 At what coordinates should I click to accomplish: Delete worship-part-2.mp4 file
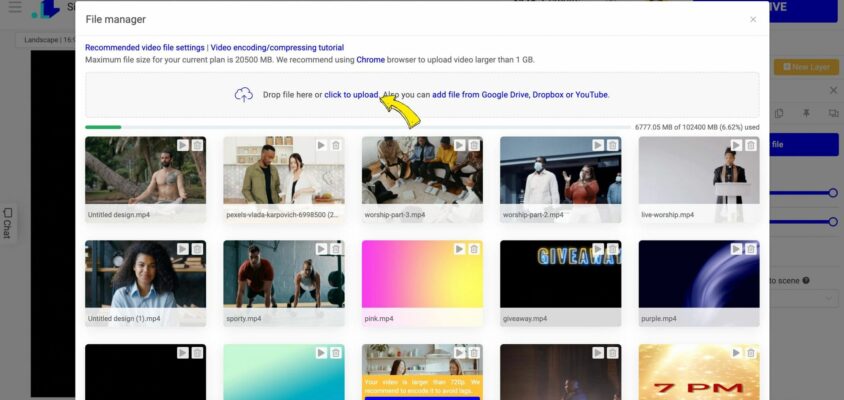pos(613,145)
